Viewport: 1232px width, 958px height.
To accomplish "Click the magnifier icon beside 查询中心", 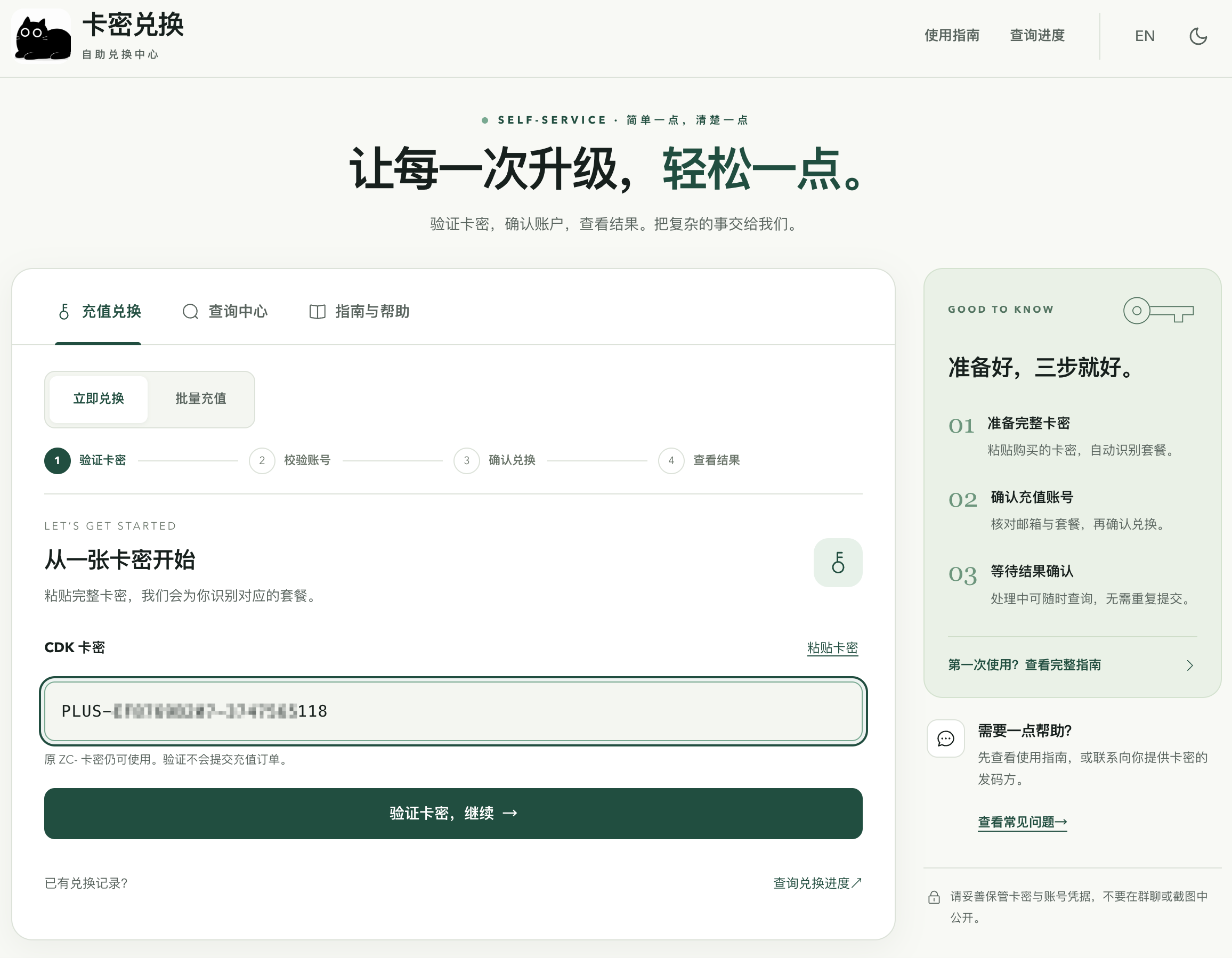I will click(191, 312).
